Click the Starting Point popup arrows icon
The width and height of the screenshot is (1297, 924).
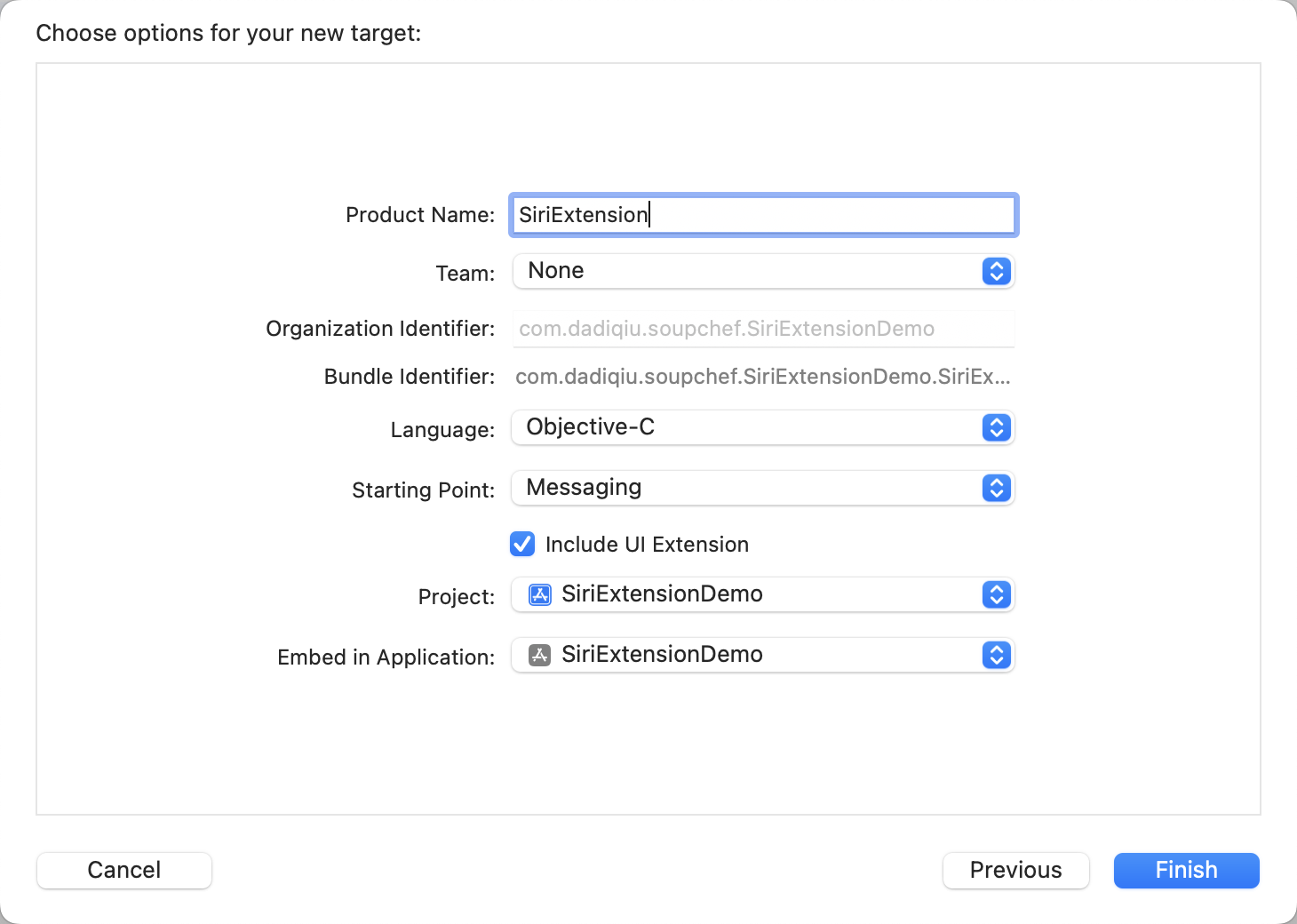click(x=997, y=488)
